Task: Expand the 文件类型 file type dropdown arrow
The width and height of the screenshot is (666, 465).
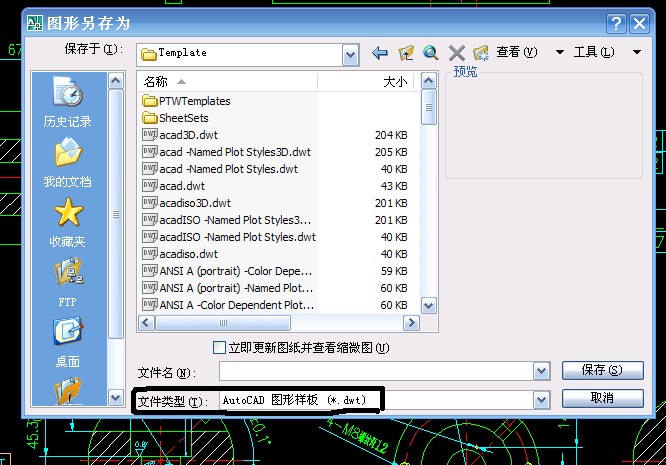Action: point(541,400)
